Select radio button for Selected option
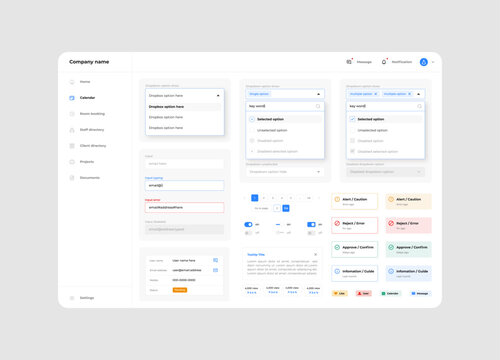500x360 pixels. (252, 119)
